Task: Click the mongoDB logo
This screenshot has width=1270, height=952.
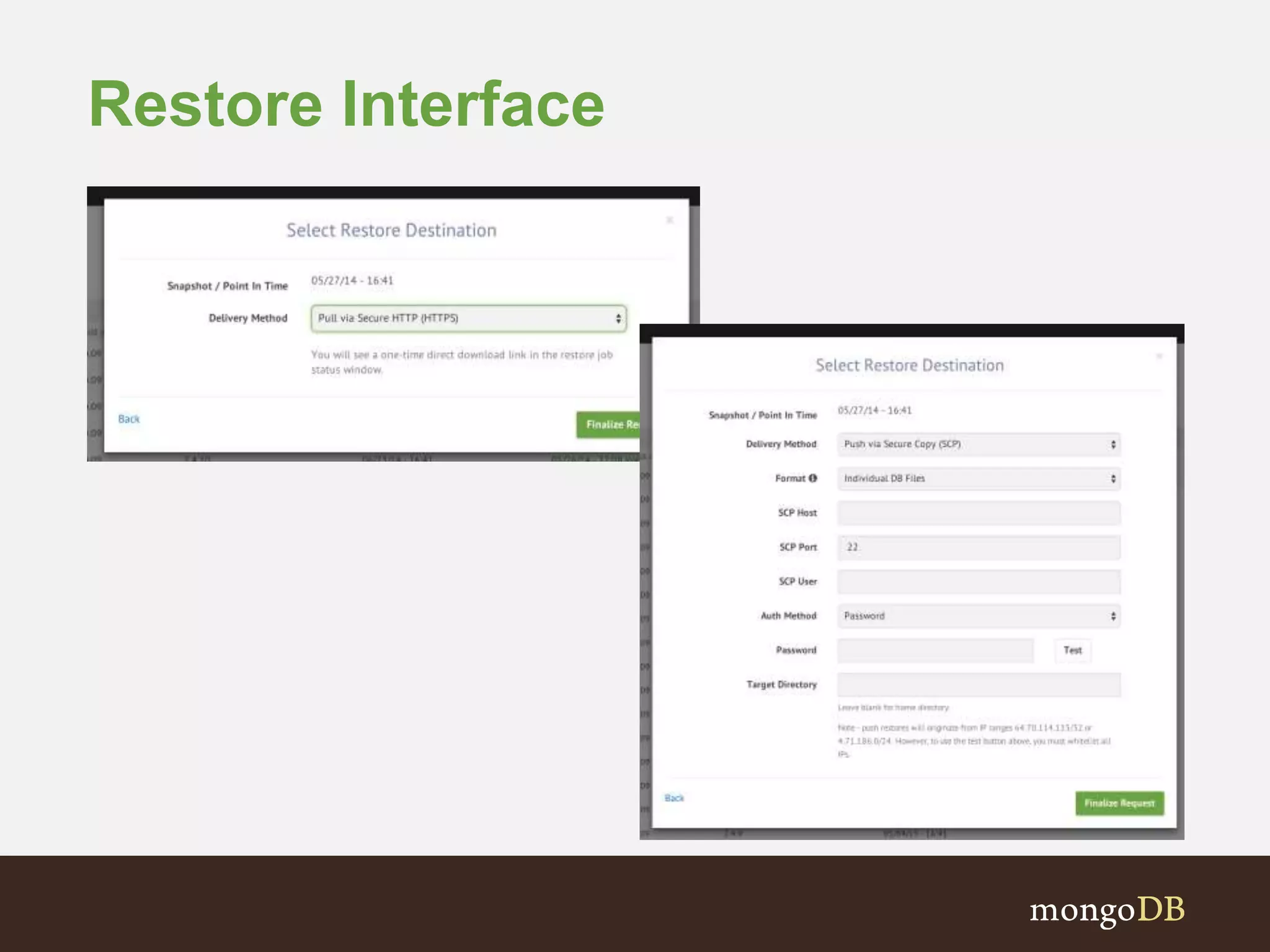Action: coord(1107,910)
